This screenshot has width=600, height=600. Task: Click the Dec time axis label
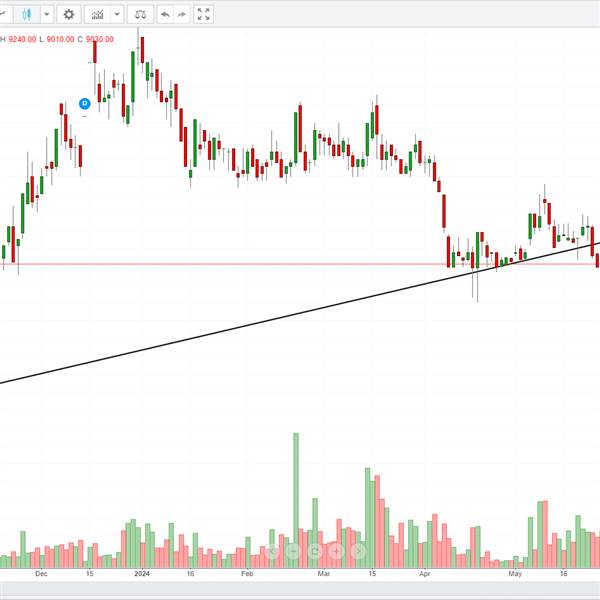[41, 574]
